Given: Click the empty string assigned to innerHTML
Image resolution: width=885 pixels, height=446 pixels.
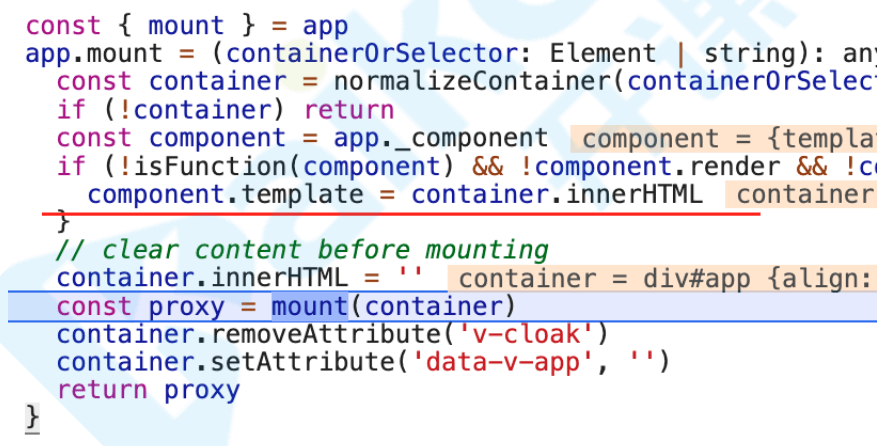Looking at the screenshot, I should [x=410, y=276].
